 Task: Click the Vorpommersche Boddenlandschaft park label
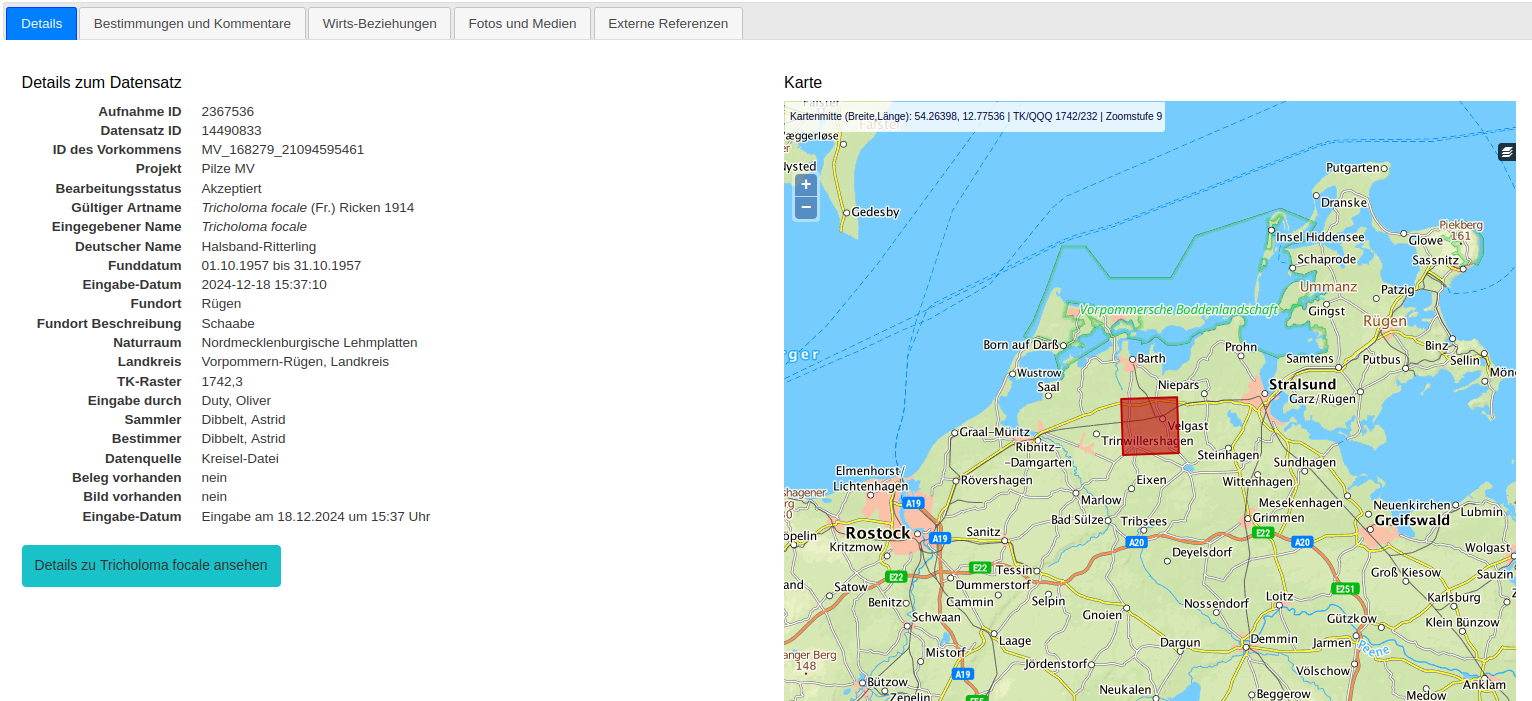click(x=1178, y=310)
